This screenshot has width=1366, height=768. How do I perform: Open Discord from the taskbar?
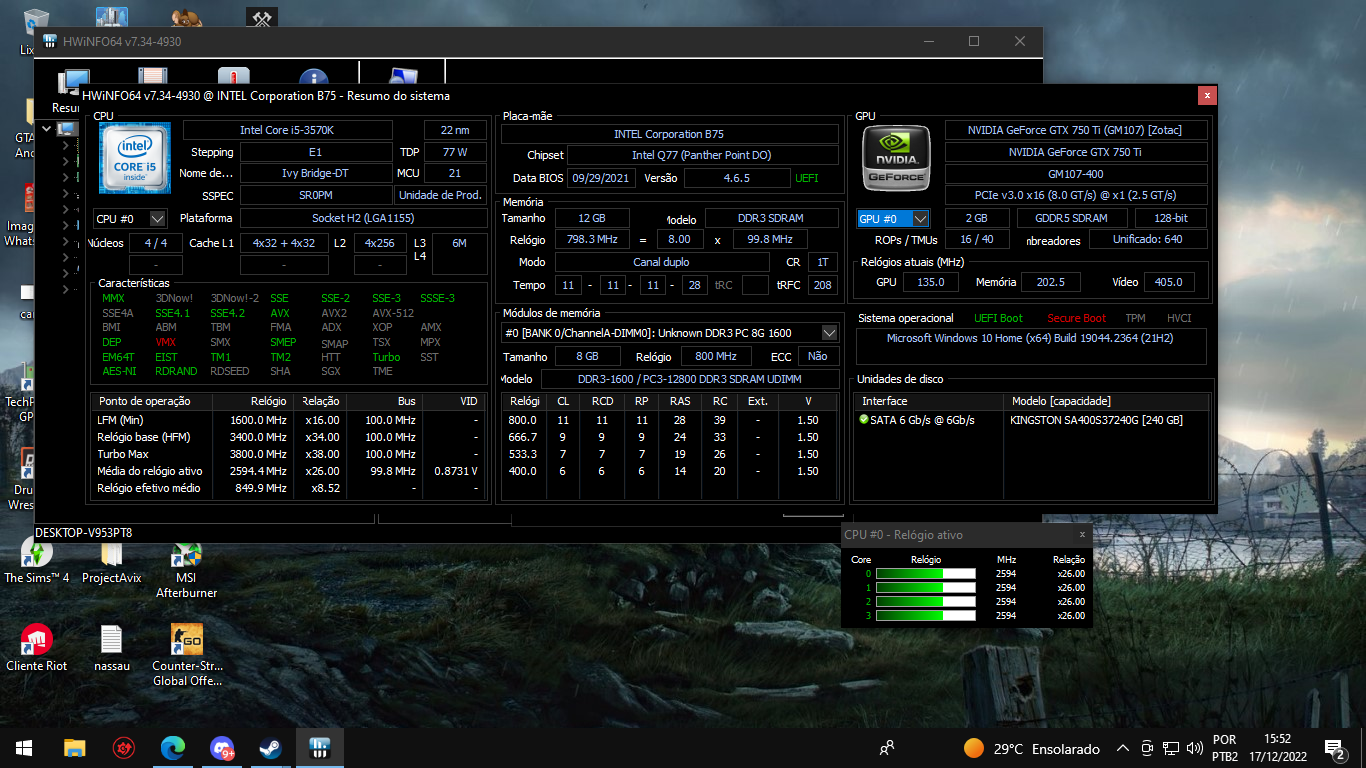pyautogui.click(x=222, y=747)
